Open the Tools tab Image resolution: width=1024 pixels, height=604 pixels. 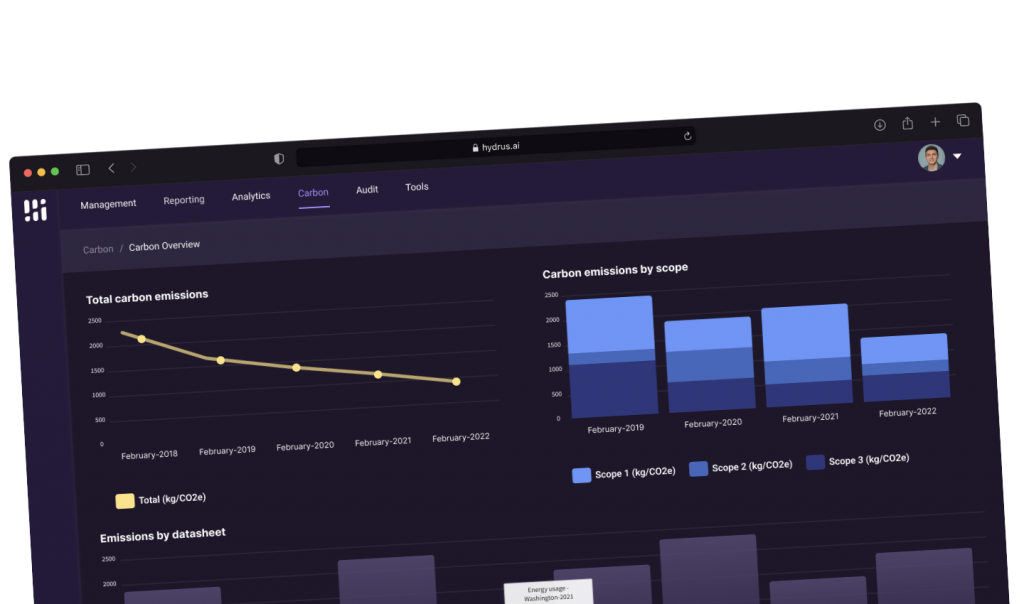click(x=417, y=187)
